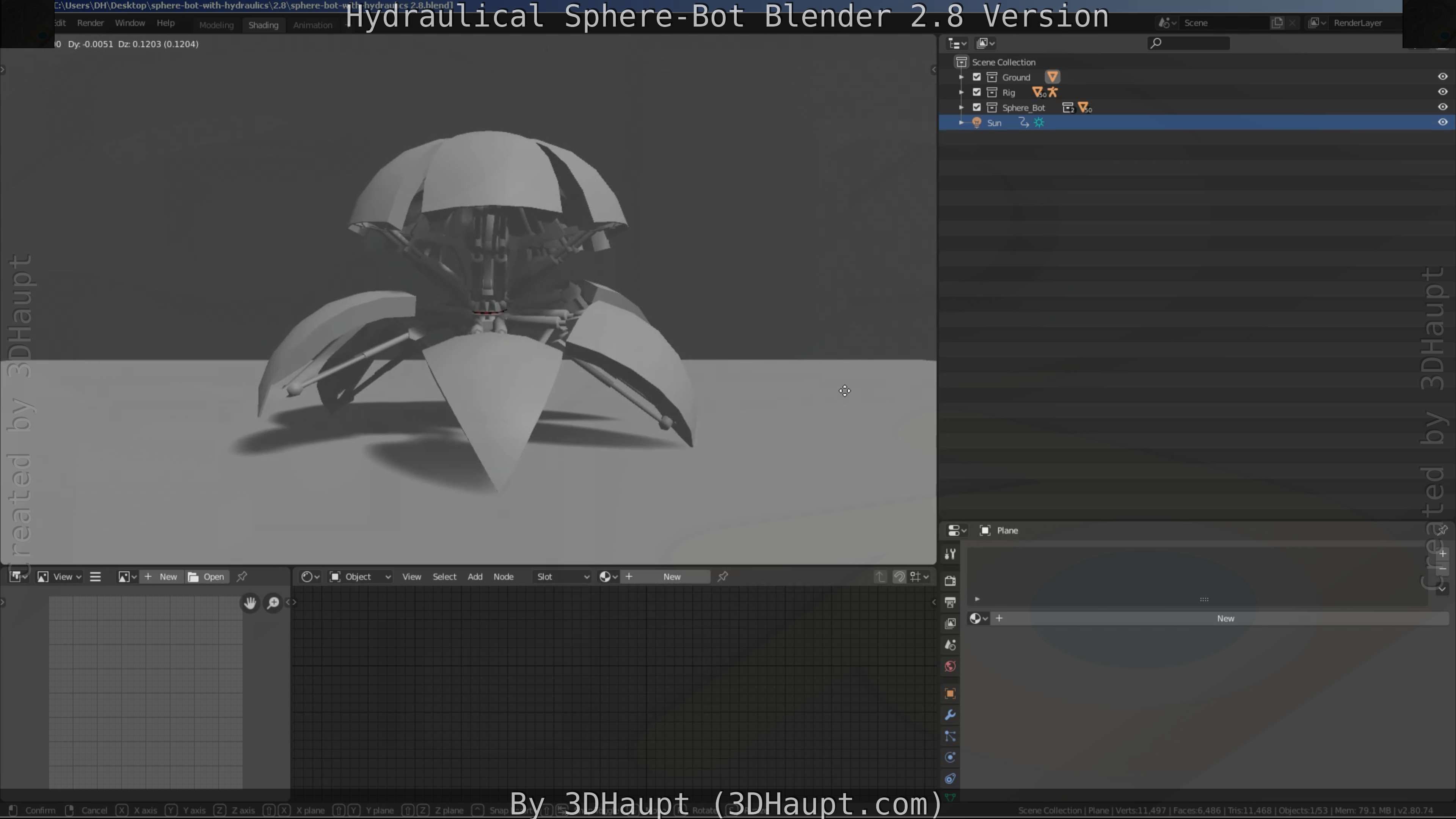Go to parent node tree icon
This screenshot has width=1456, height=819.
(880, 576)
